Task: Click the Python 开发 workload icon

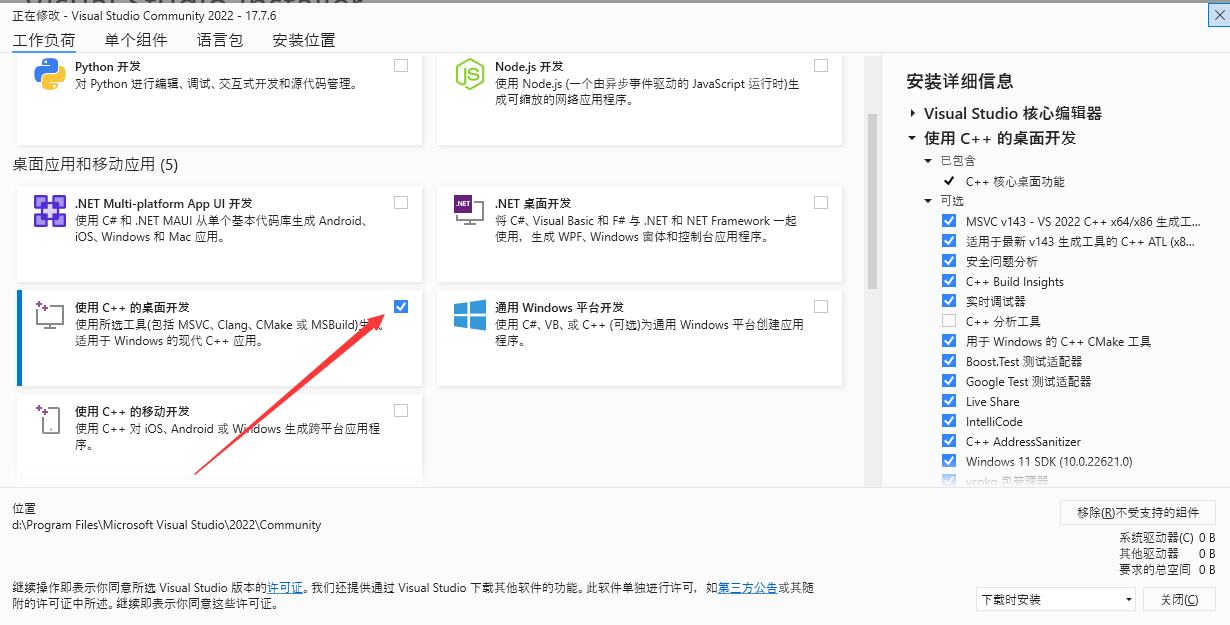Action: click(x=49, y=75)
